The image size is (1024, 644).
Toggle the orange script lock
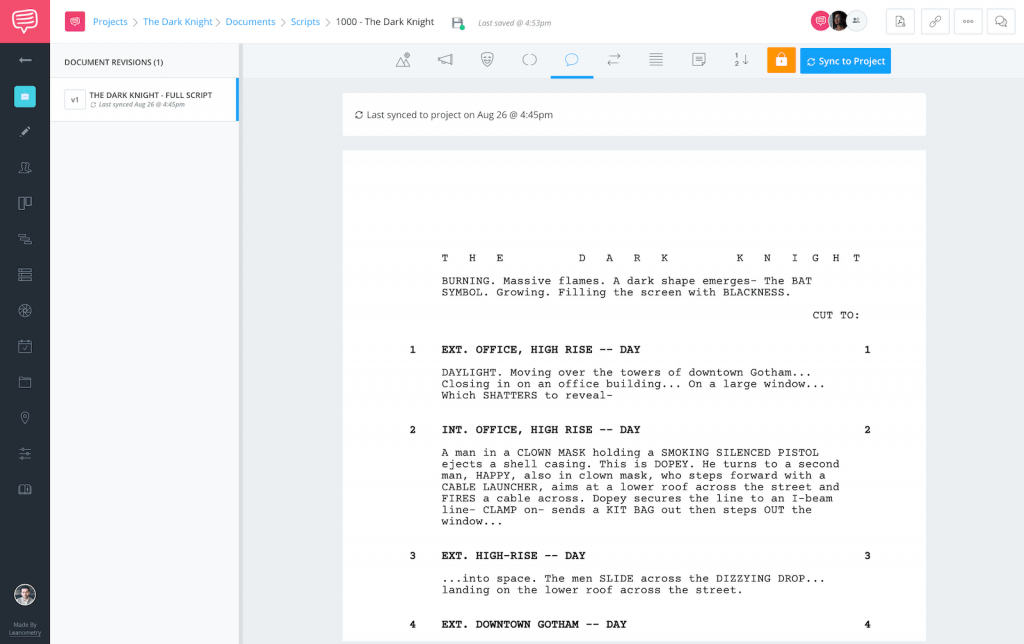pos(781,60)
